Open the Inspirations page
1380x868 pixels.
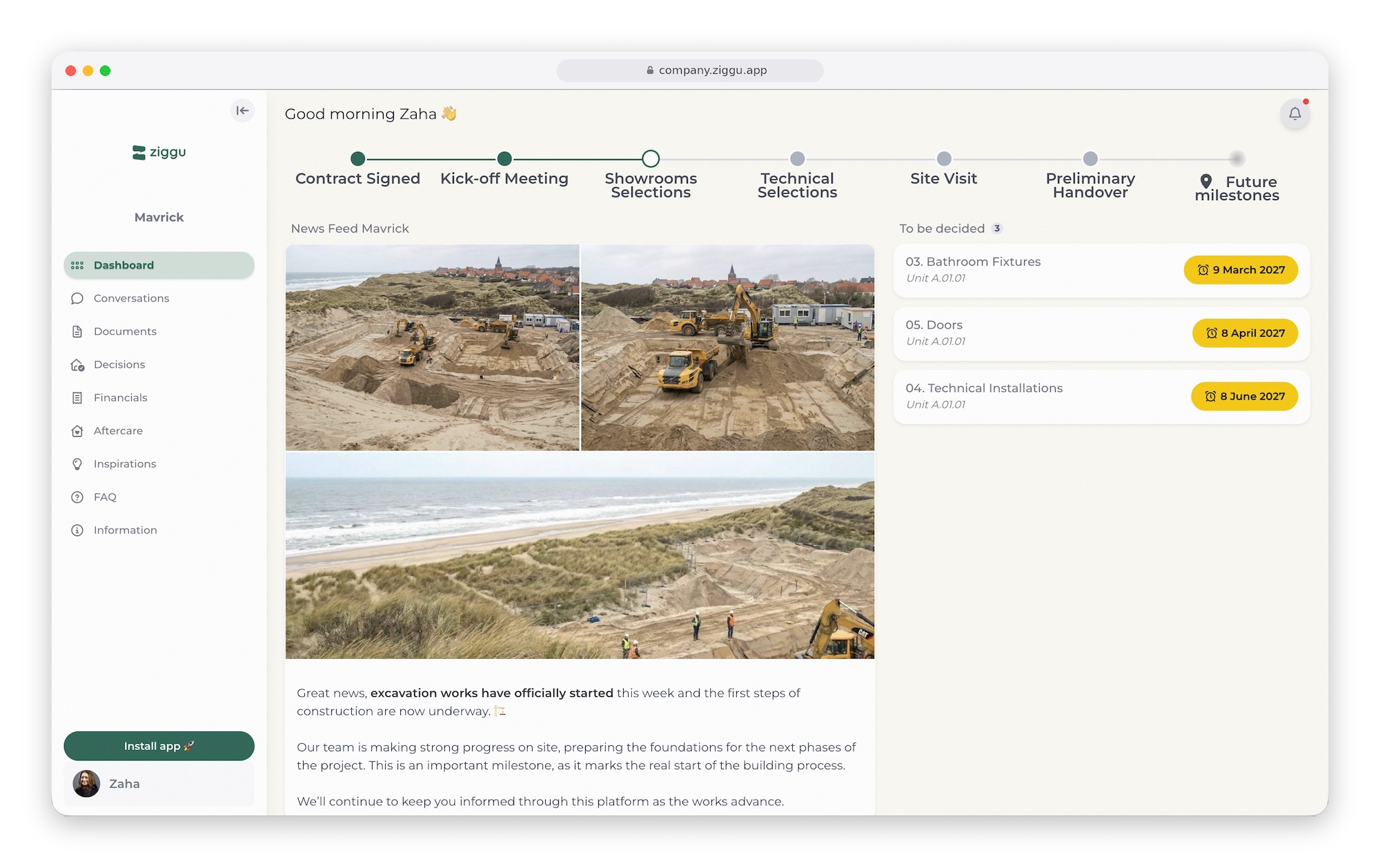[159, 464]
